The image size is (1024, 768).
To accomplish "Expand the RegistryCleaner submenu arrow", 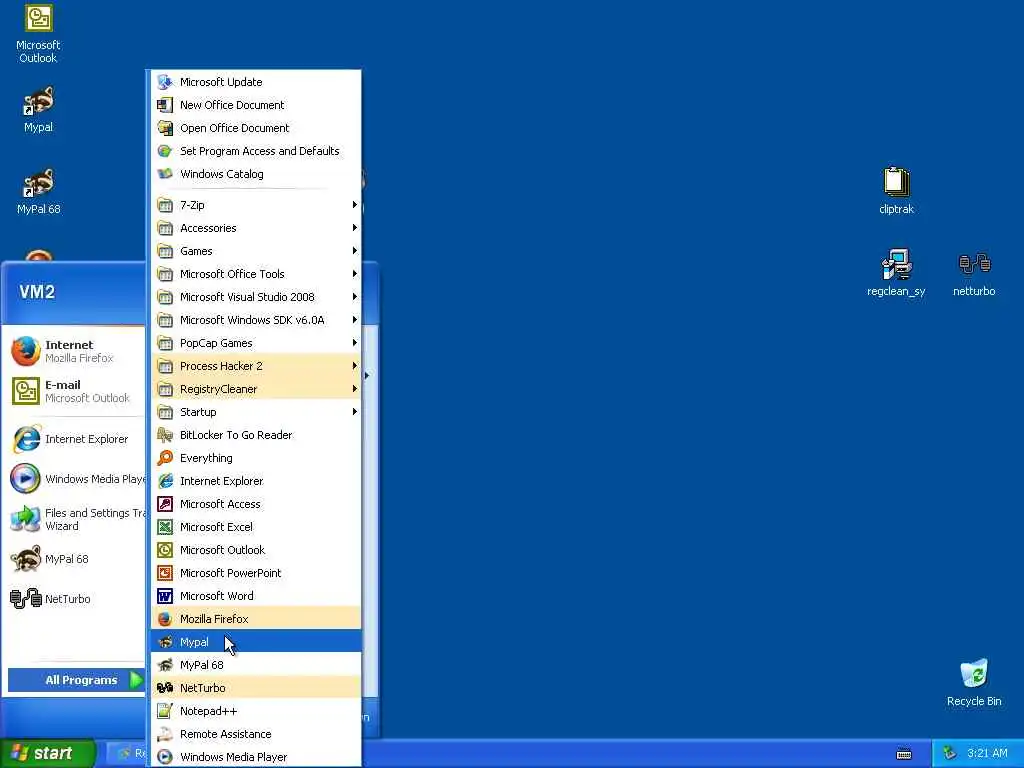I will (355, 389).
